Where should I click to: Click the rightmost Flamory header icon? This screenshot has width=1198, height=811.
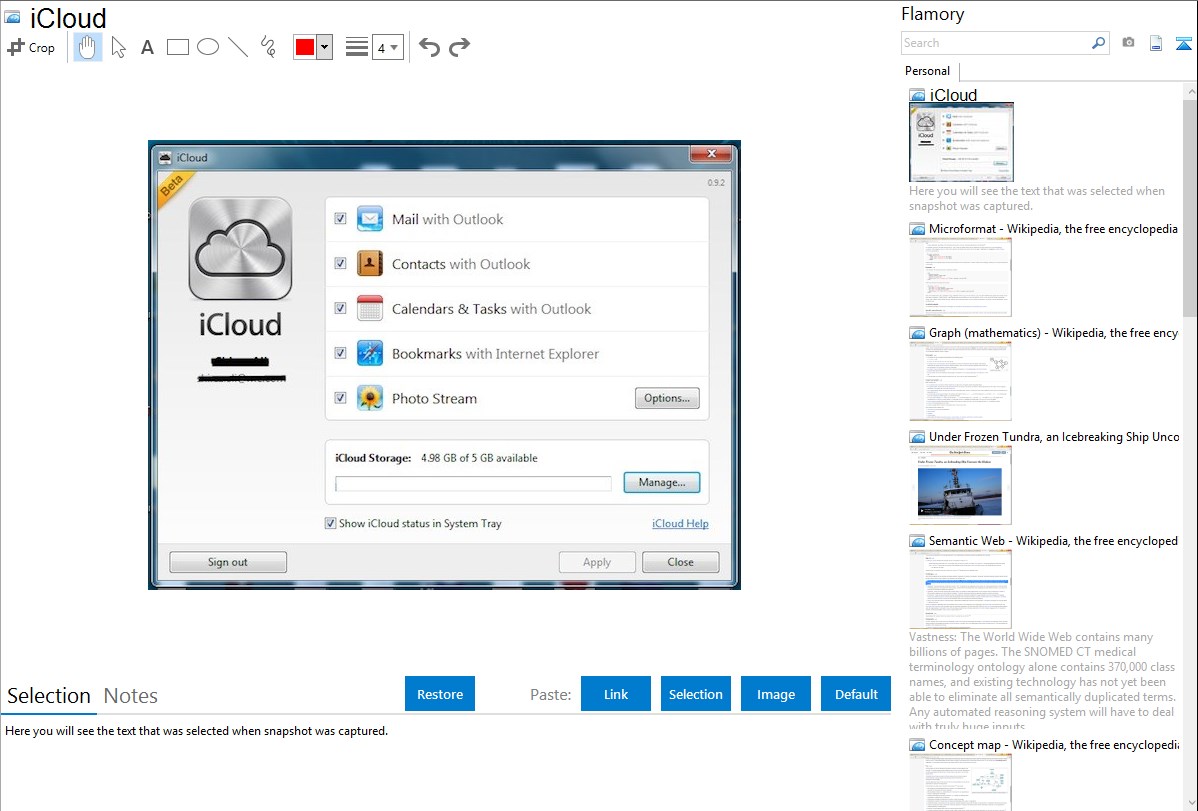tap(1183, 44)
